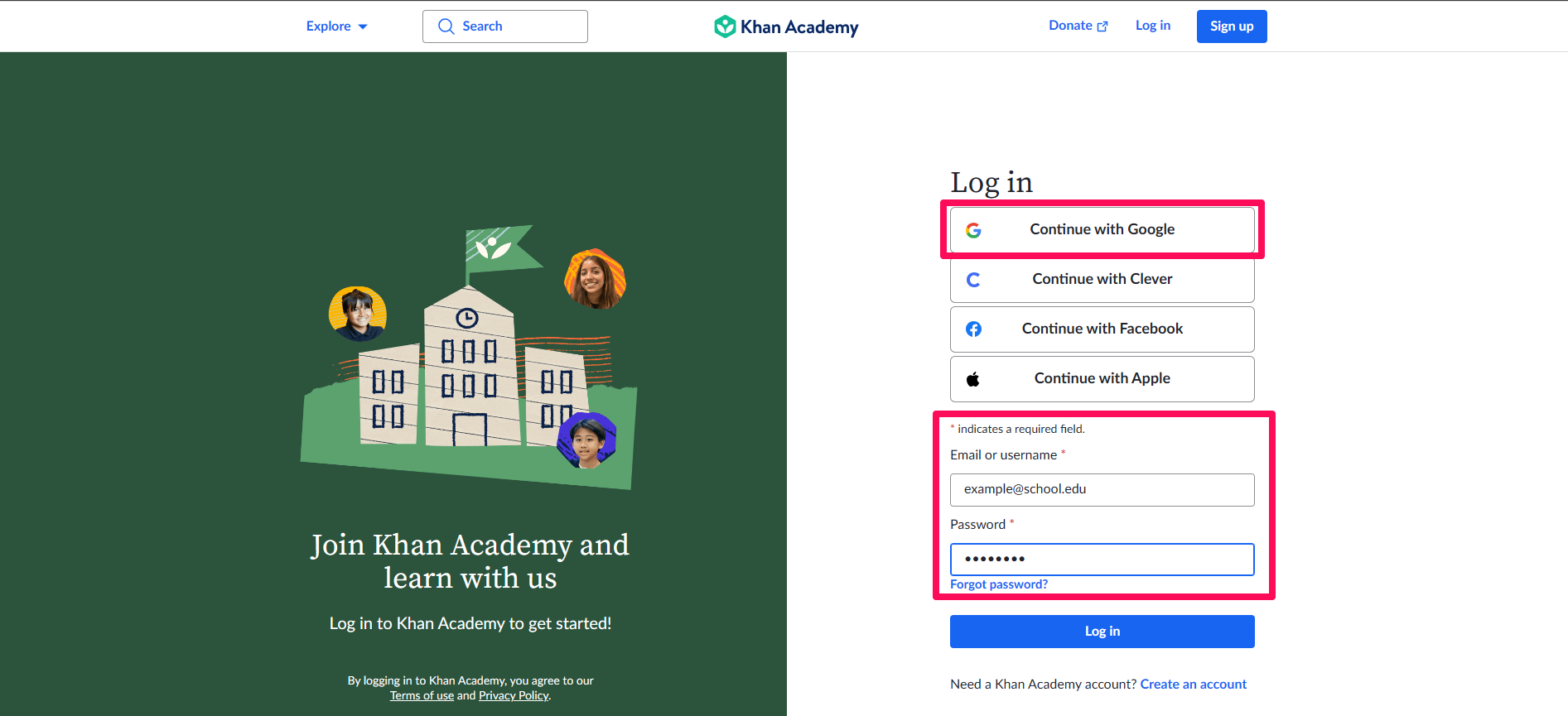The height and width of the screenshot is (716, 1568).
Task: Open the Create an account link
Action: (x=1194, y=685)
